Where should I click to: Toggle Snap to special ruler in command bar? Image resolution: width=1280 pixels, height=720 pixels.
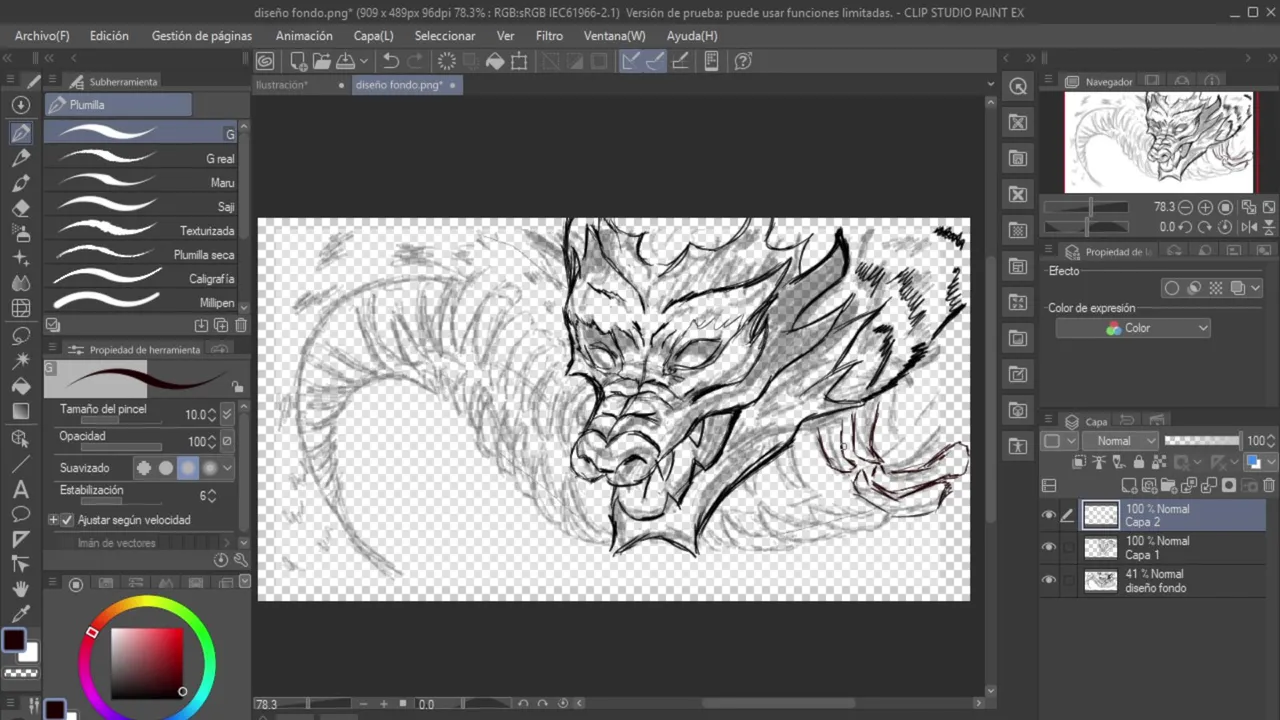(654, 61)
